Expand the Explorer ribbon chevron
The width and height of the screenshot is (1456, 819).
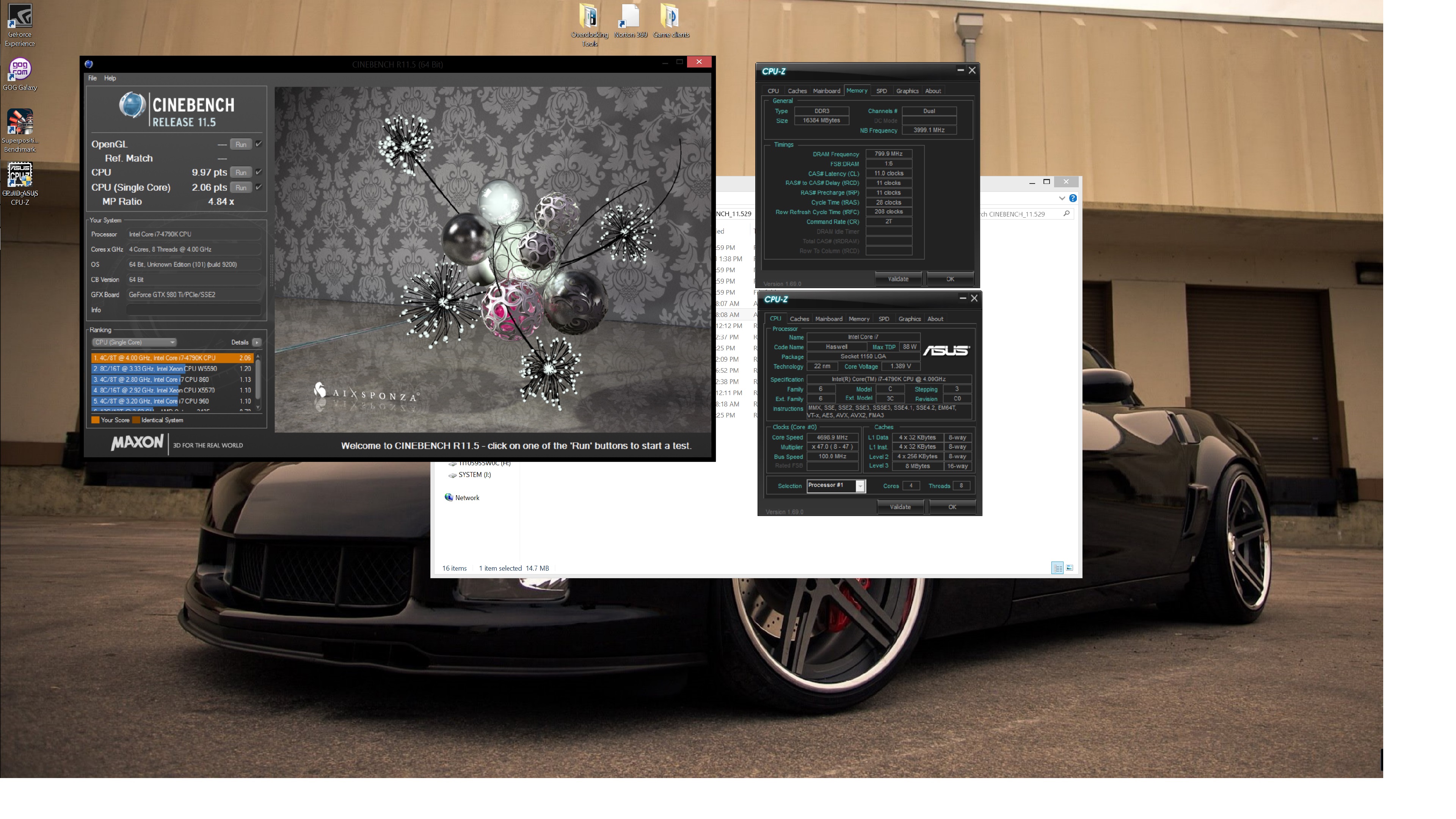pyautogui.click(x=1062, y=198)
